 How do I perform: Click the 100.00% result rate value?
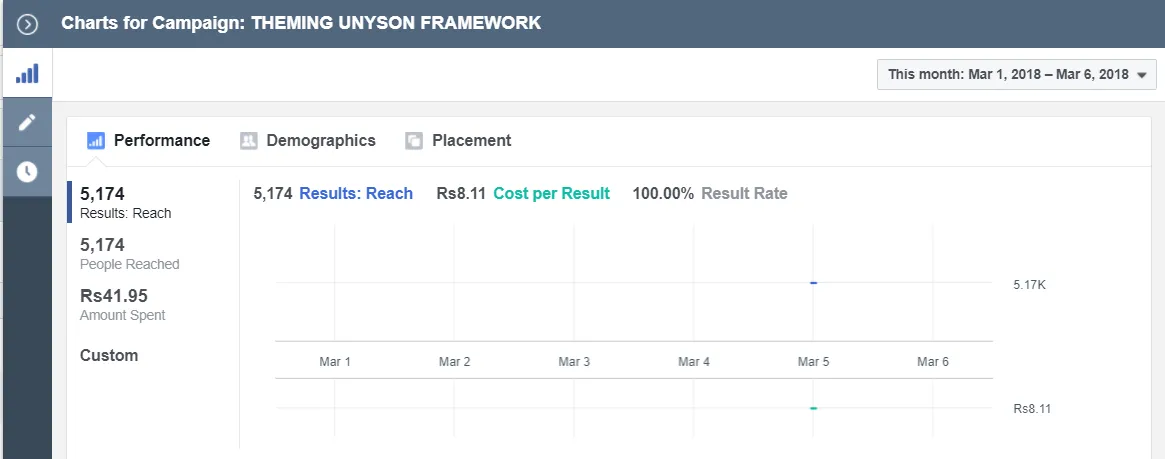tap(663, 194)
